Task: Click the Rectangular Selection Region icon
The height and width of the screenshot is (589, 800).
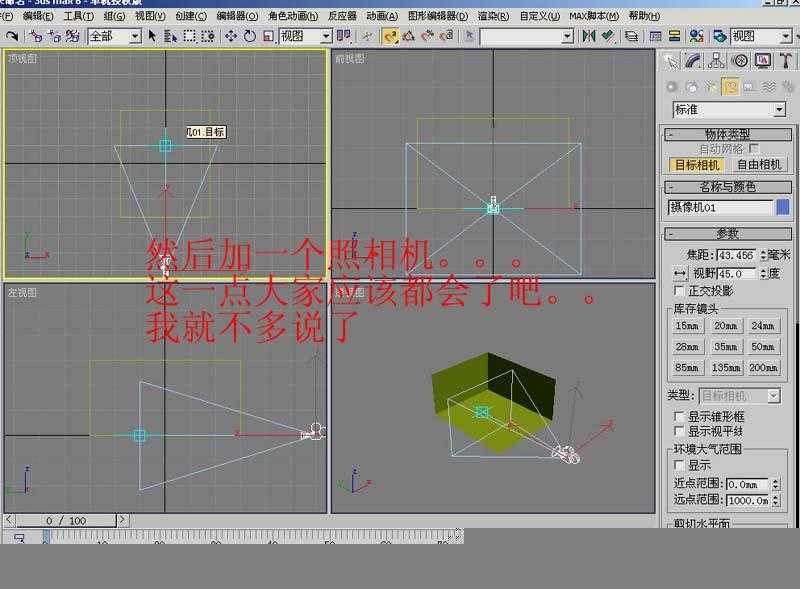Action: click(189, 36)
